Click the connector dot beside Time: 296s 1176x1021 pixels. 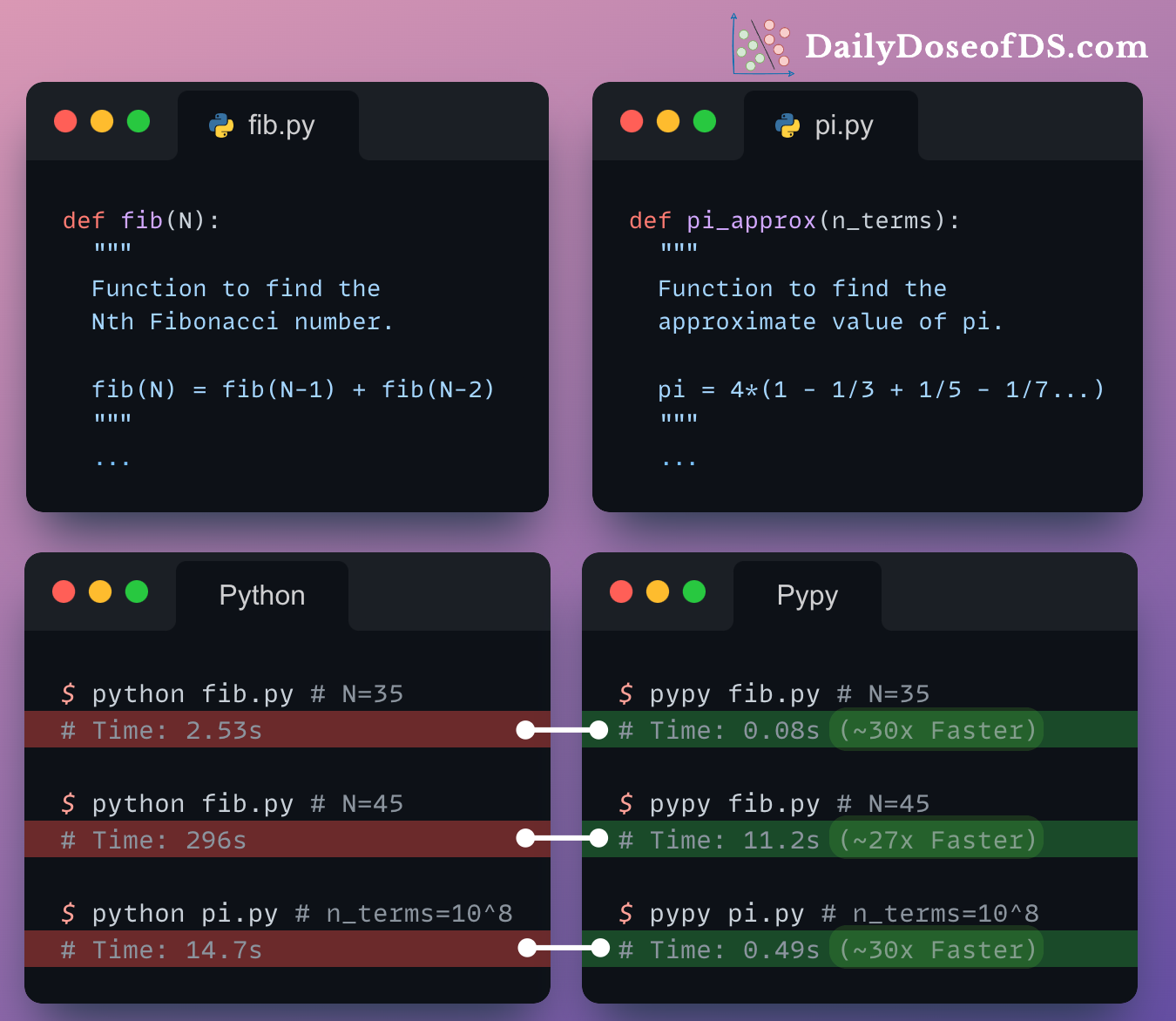(x=524, y=838)
